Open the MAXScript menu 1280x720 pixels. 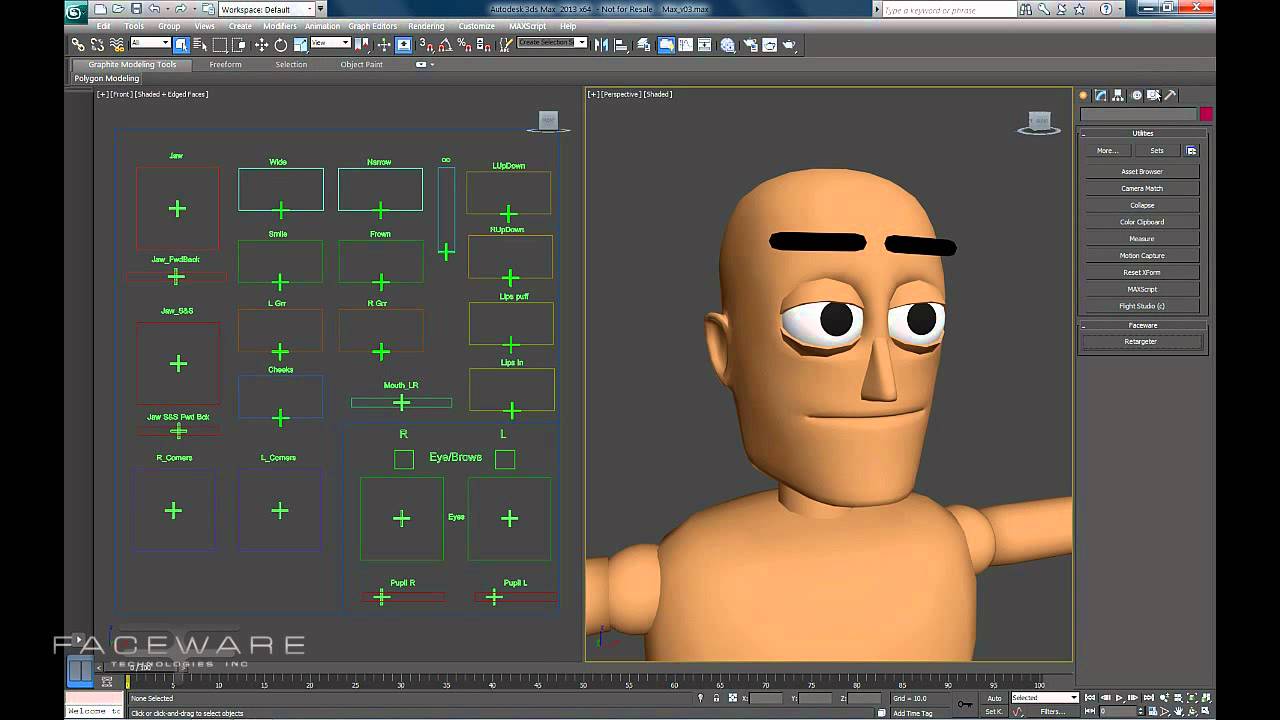[527, 26]
